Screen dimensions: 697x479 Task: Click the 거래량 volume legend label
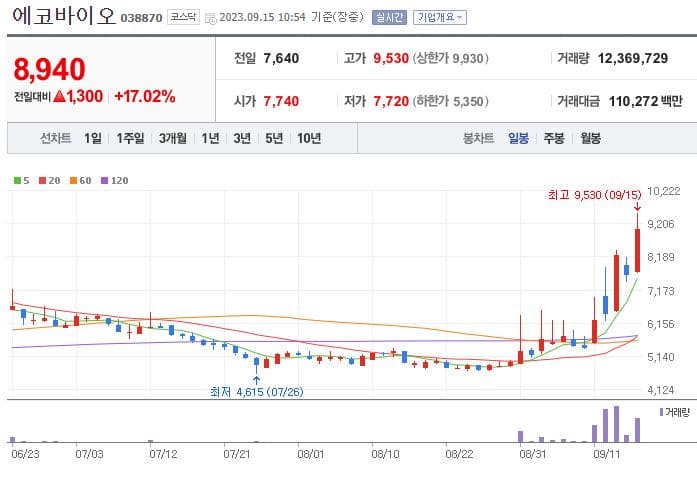(x=677, y=412)
